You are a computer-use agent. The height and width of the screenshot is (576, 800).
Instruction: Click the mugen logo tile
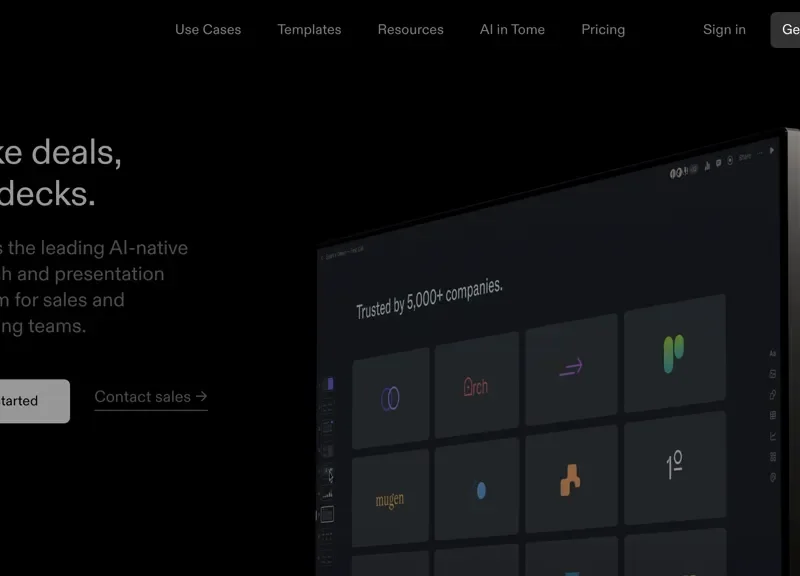tap(391, 499)
